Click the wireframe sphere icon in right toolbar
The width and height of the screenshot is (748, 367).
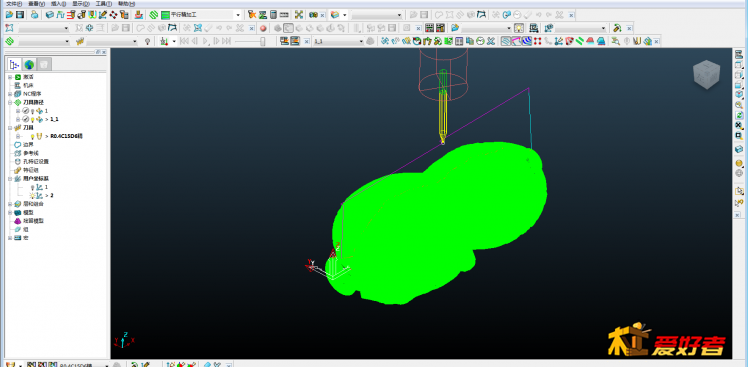click(739, 173)
